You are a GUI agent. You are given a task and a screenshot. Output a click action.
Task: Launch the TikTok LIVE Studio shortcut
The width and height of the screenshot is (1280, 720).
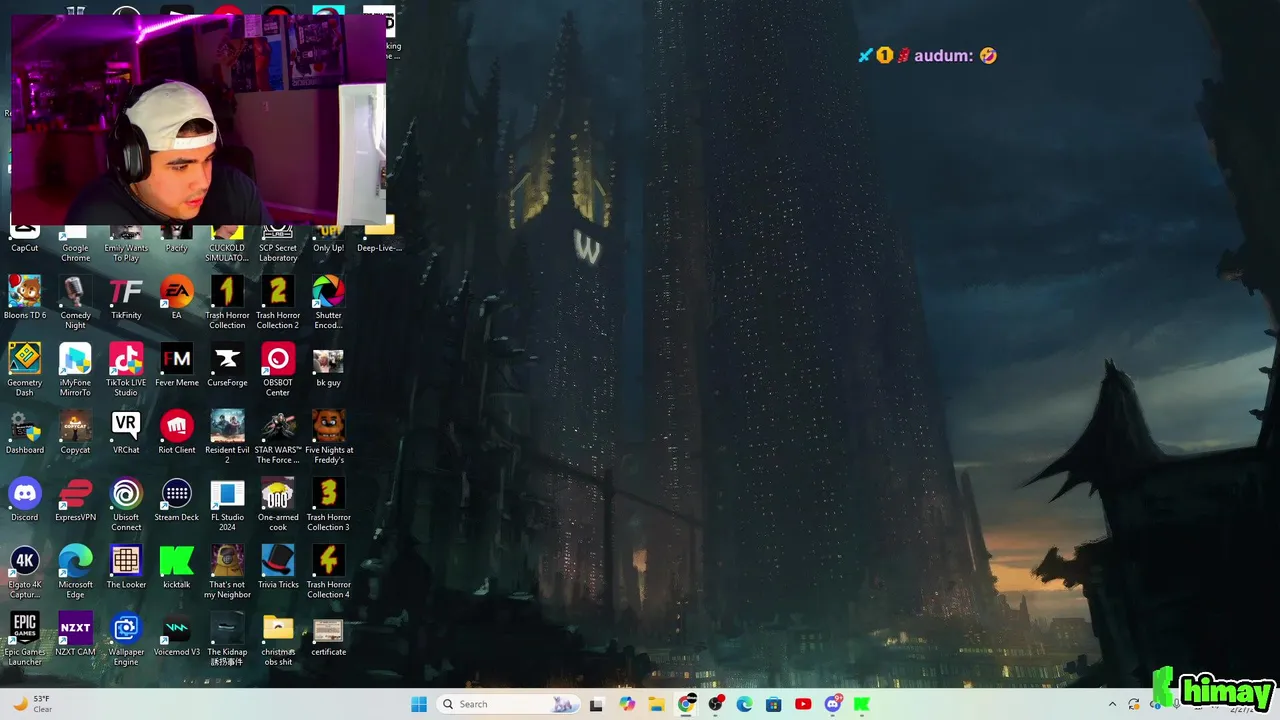click(x=126, y=359)
